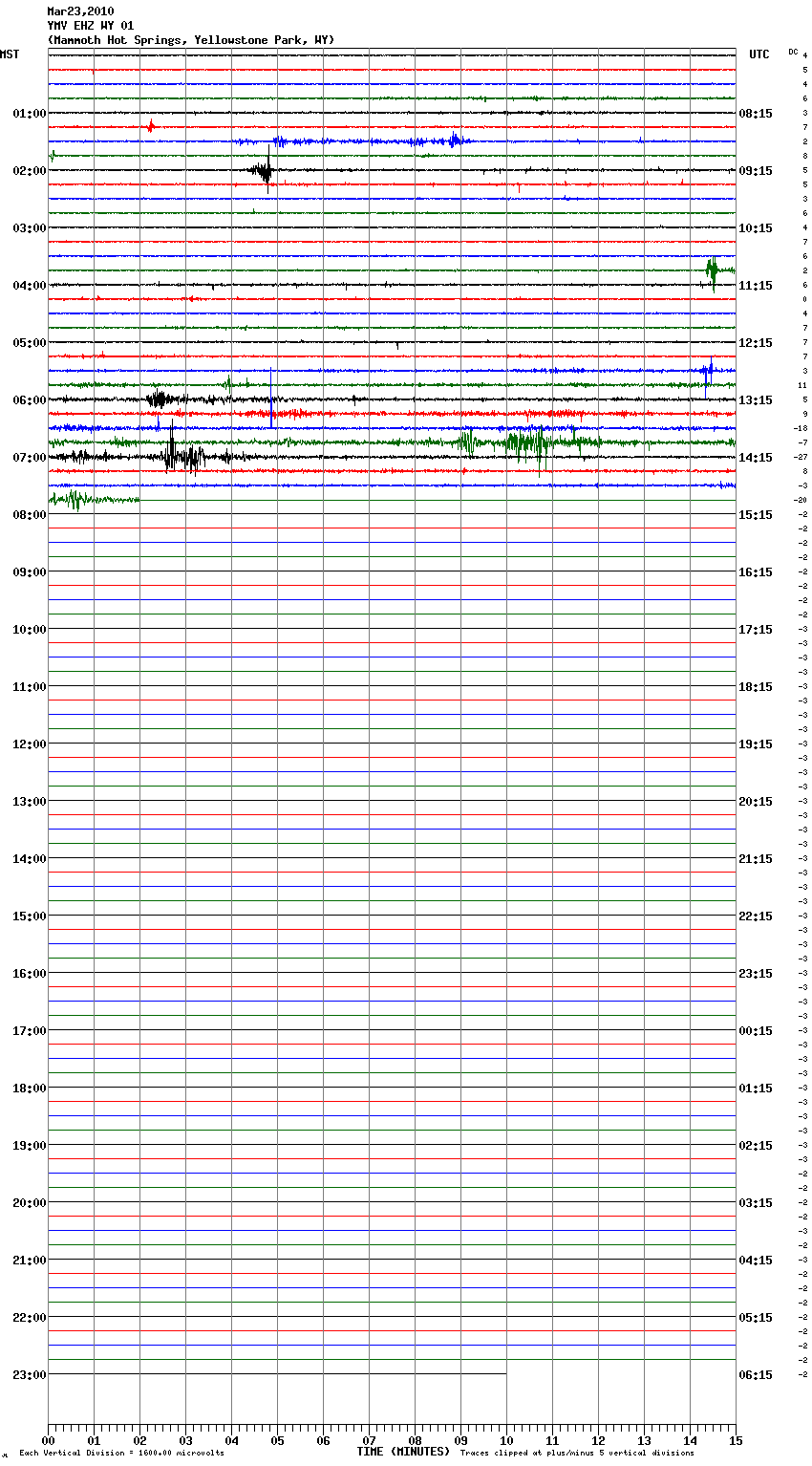Click the 16:15 UTC time label
The height and width of the screenshot is (1466, 812).
tap(756, 572)
